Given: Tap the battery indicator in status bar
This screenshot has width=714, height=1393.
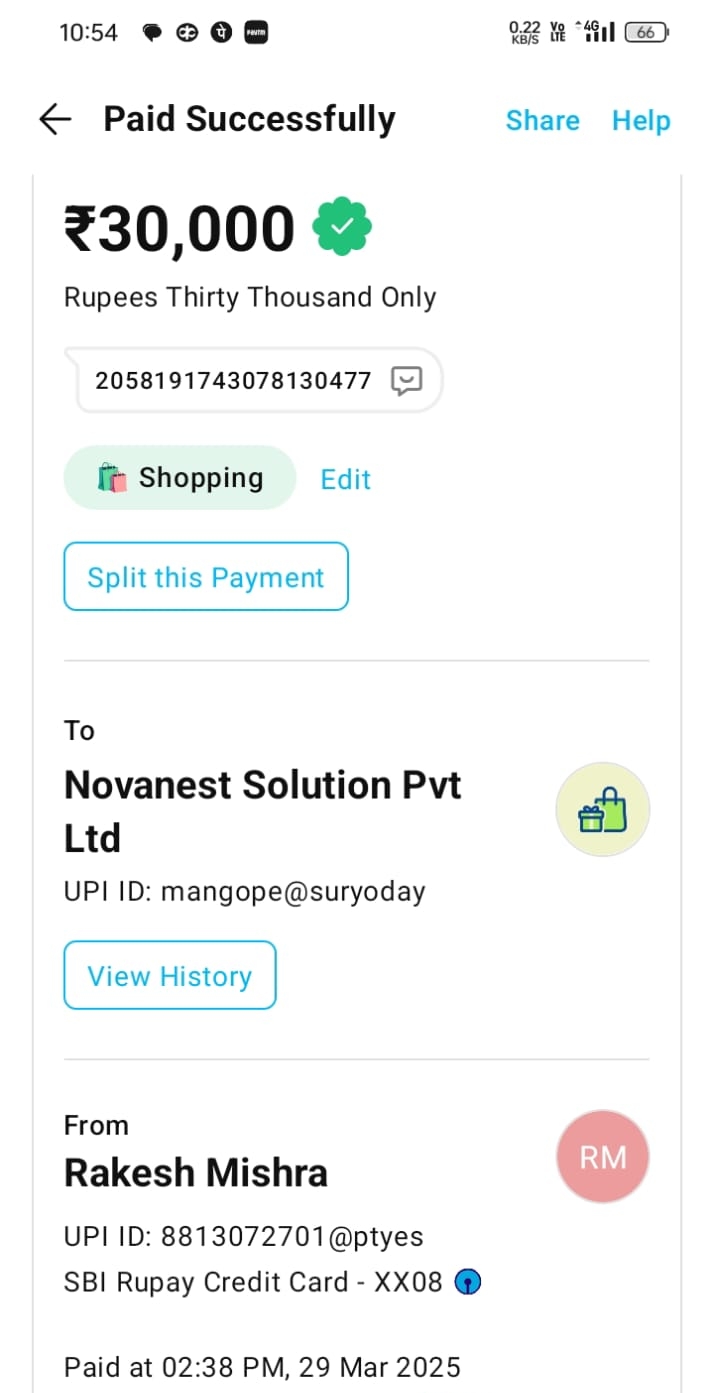Looking at the screenshot, I should (646, 32).
